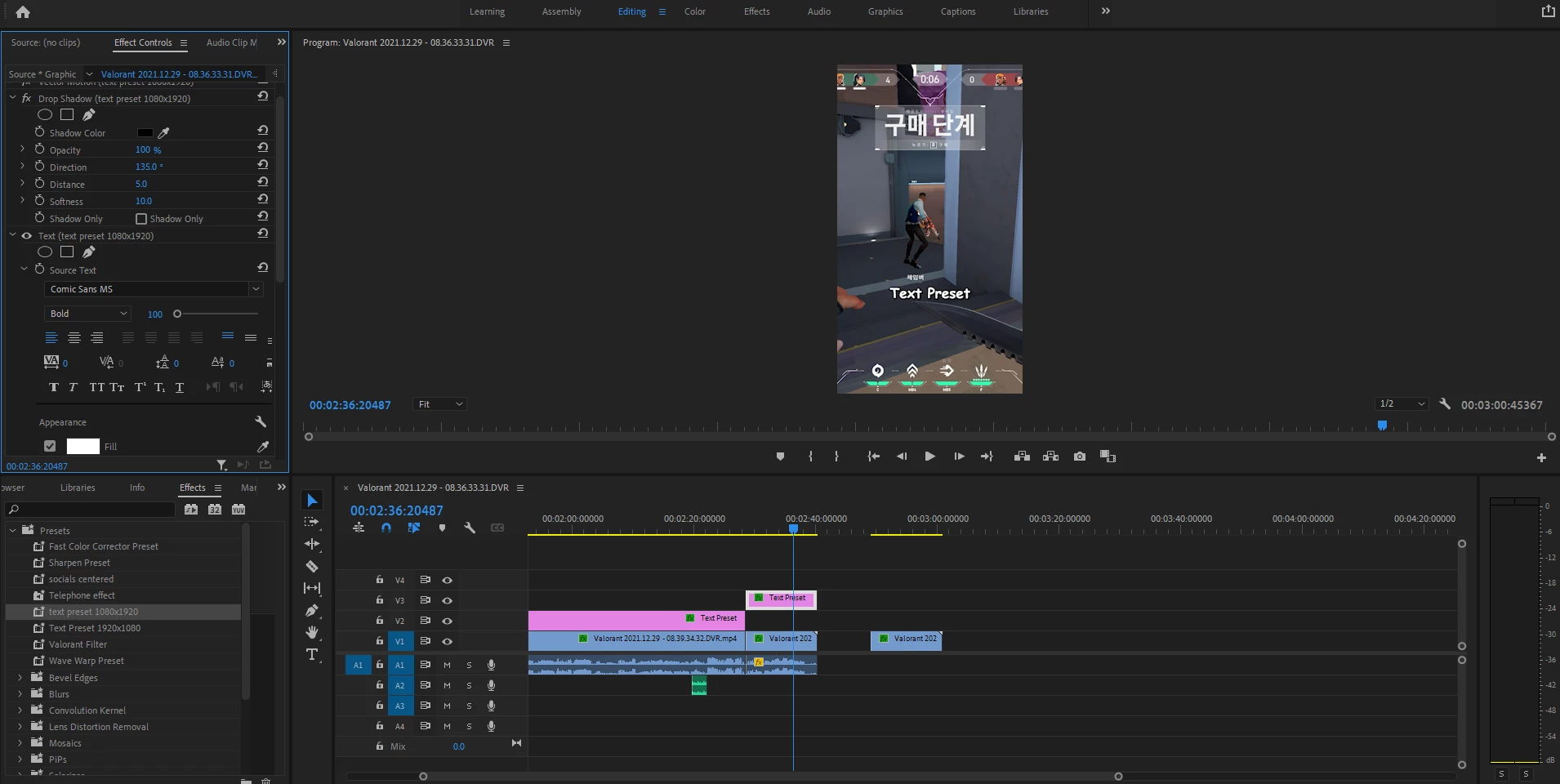Click the white Fill color swatch
The image size is (1560, 784).
coord(82,446)
